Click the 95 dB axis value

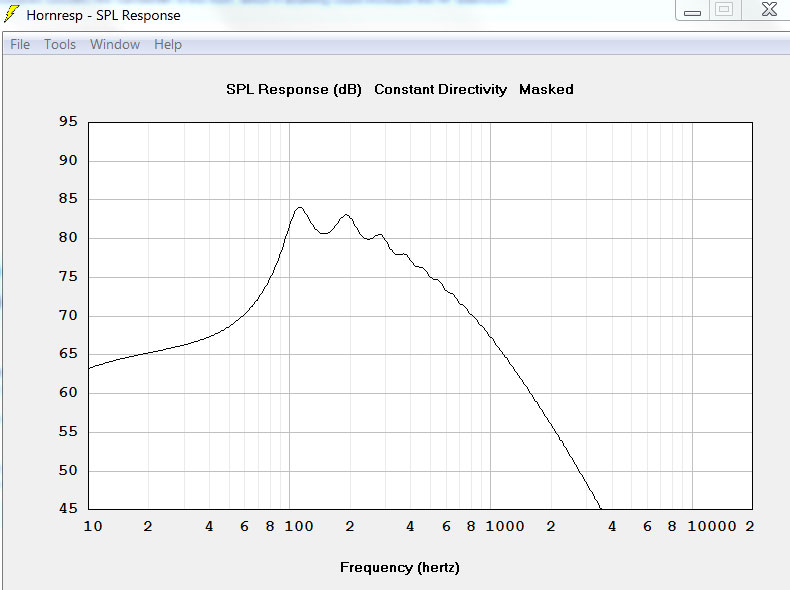[68, 121]
